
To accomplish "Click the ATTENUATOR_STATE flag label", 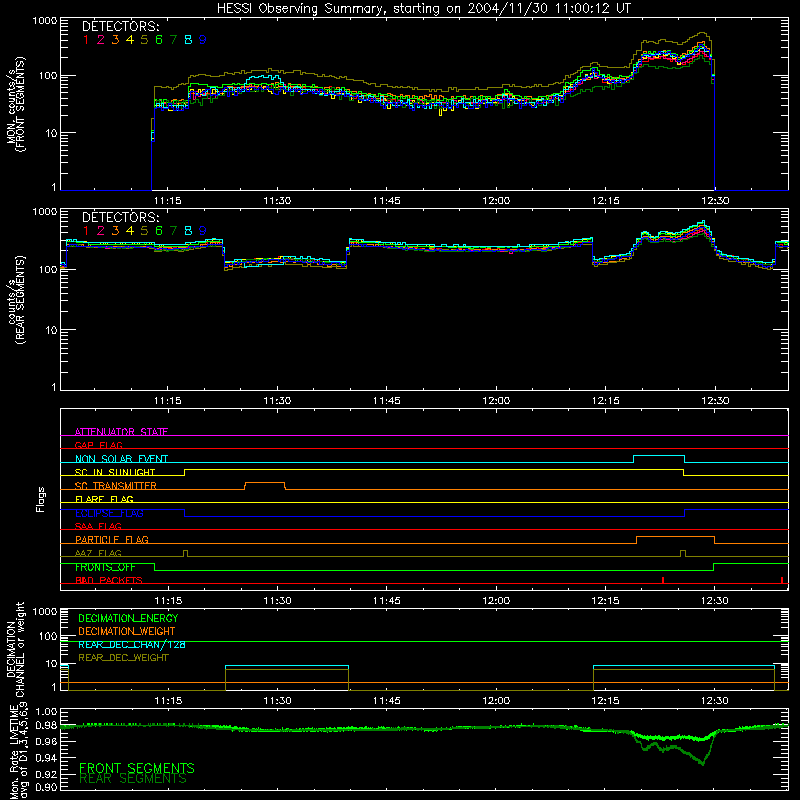I will tap(121, 432).
